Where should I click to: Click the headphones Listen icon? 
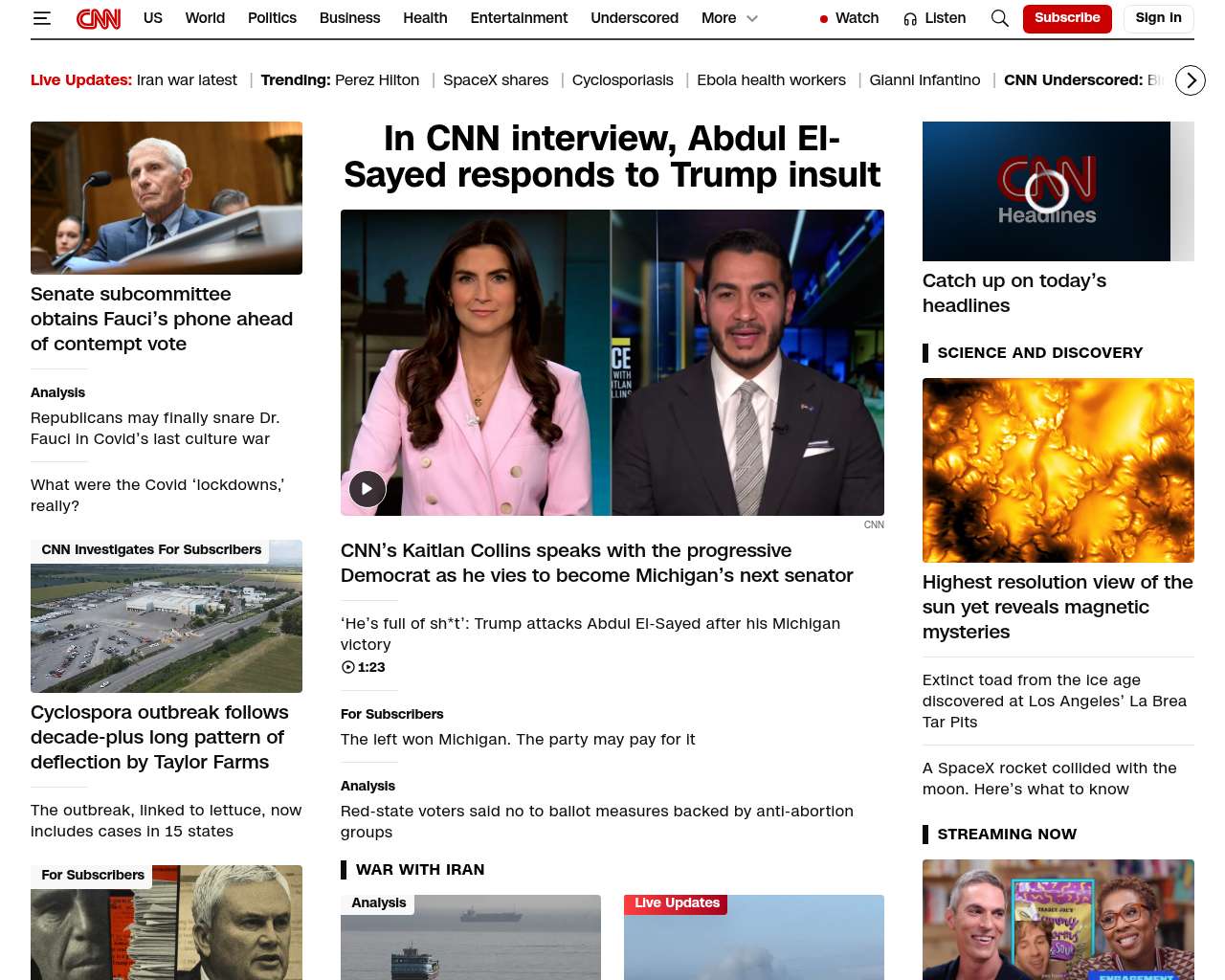tap(910, 18)
